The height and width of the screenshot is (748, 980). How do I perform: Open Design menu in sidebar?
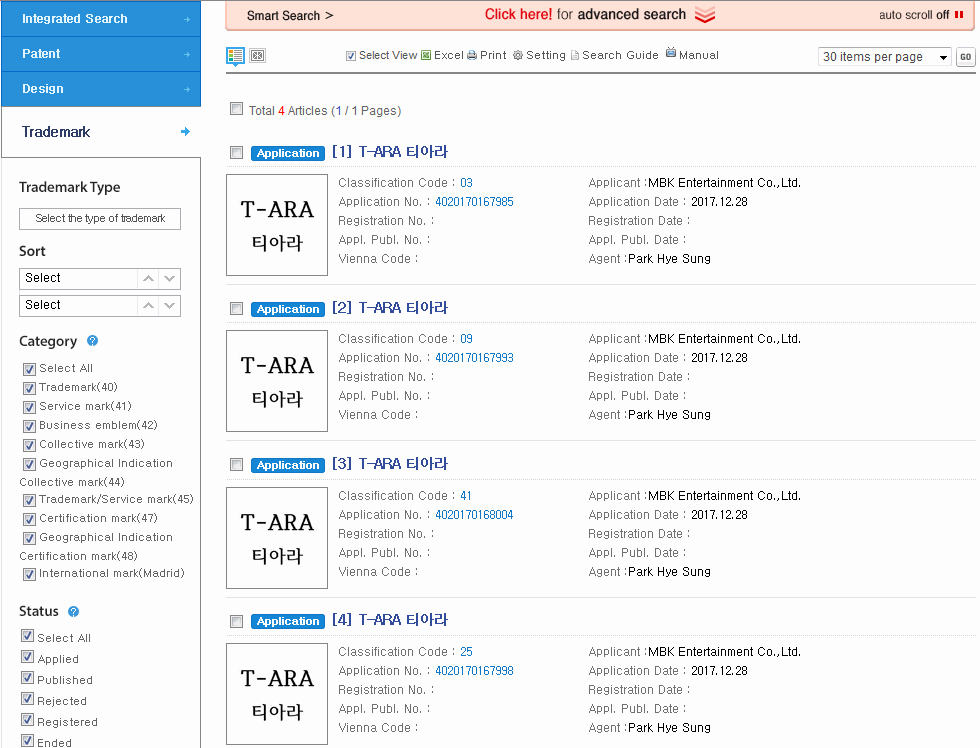click(x=101, y=89)
